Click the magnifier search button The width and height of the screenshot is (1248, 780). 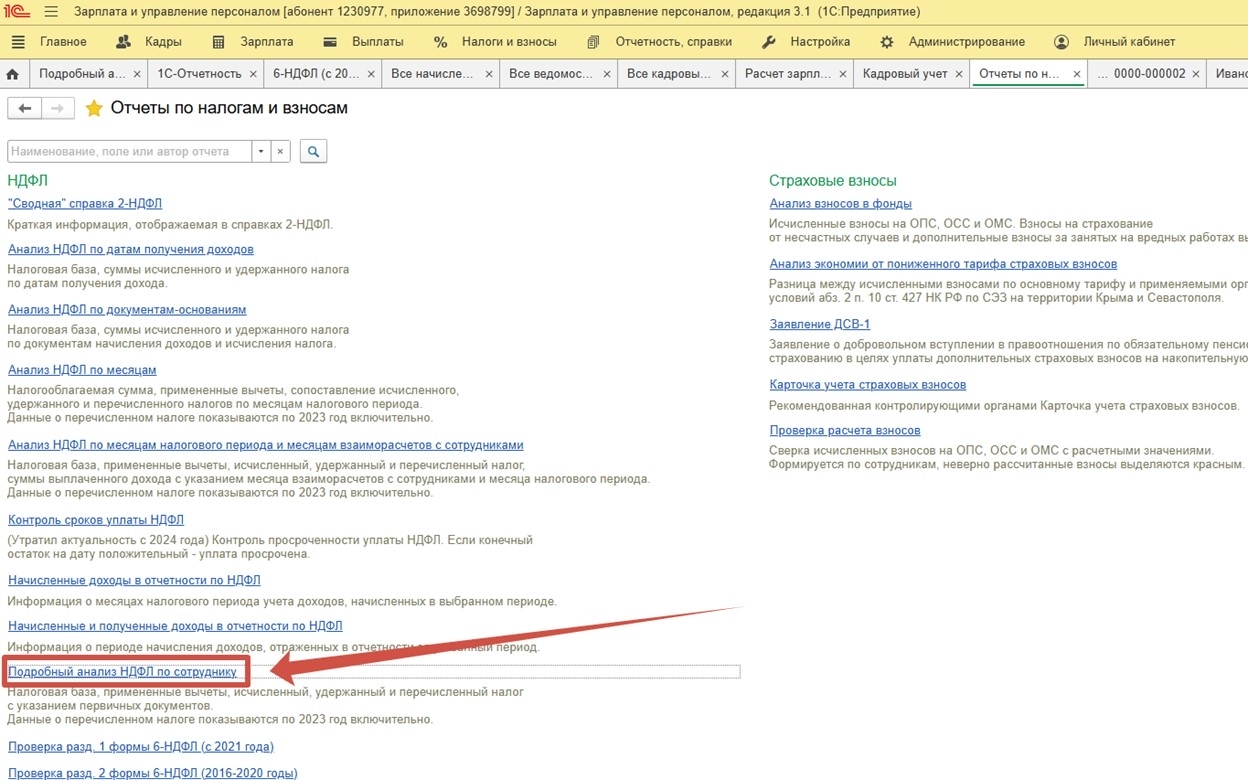pyautogui.click(x=313, y=152)
